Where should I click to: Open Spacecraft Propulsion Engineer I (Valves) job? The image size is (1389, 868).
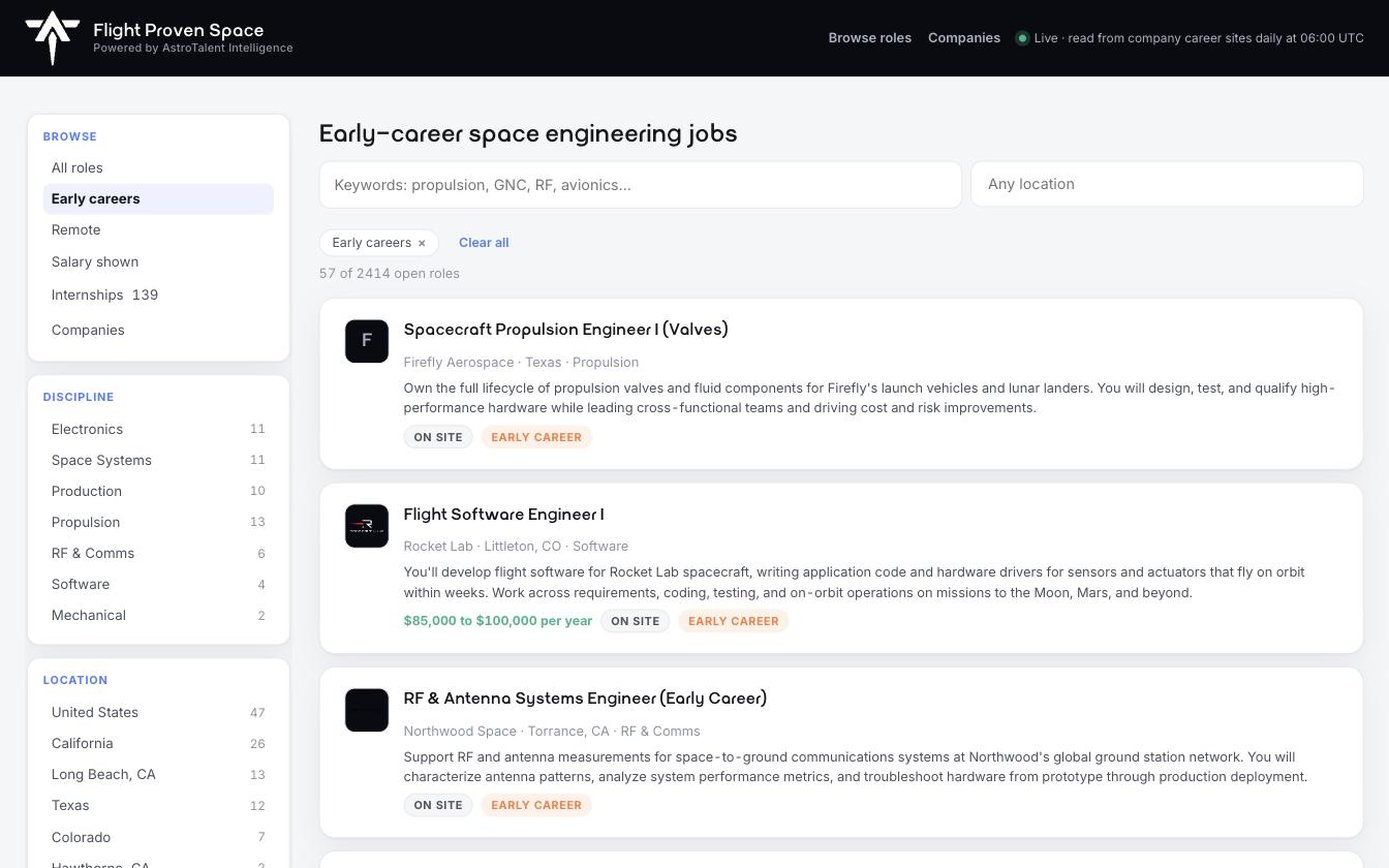(566, 330)
